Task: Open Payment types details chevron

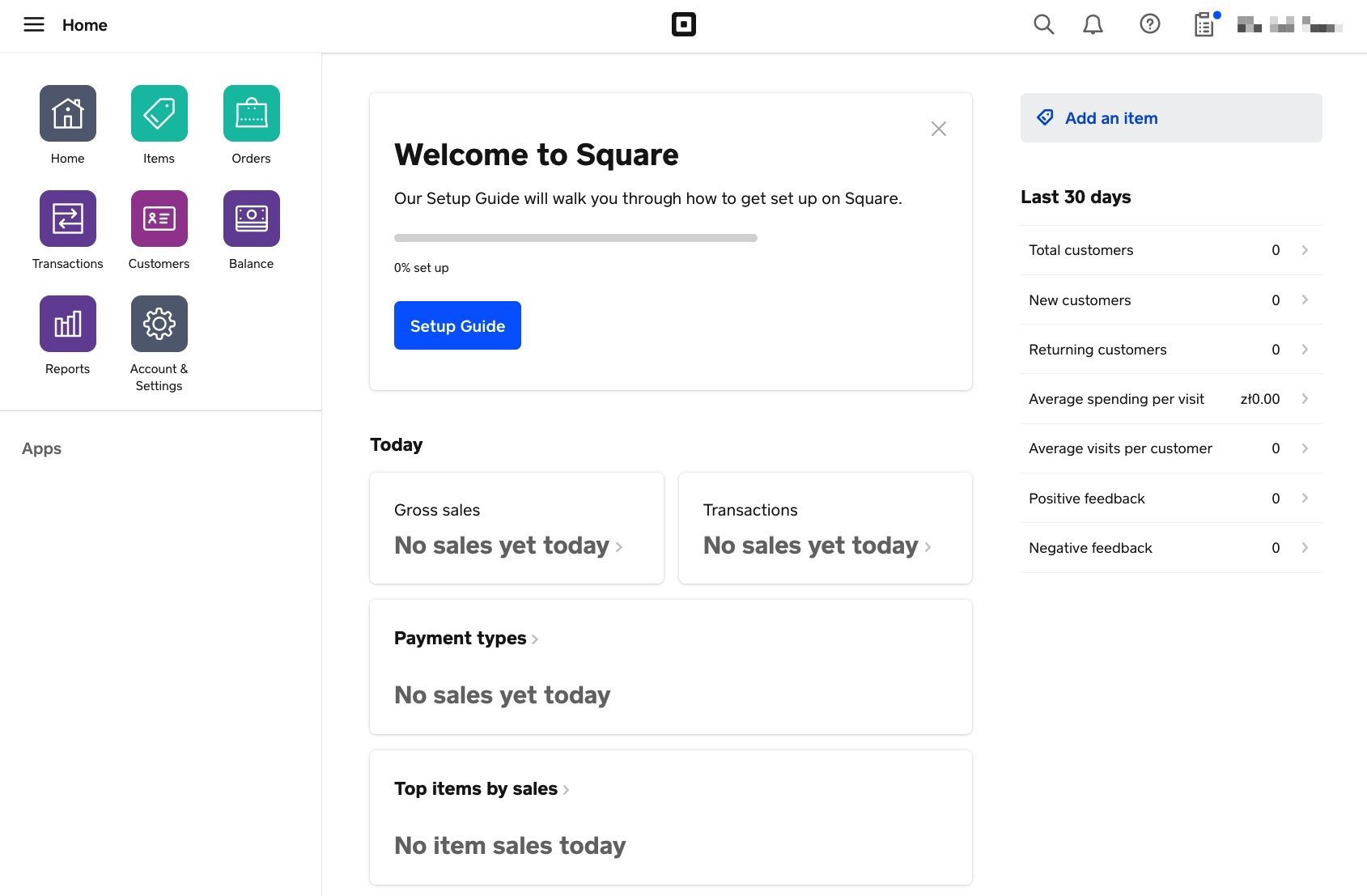Action: [535, 639]
